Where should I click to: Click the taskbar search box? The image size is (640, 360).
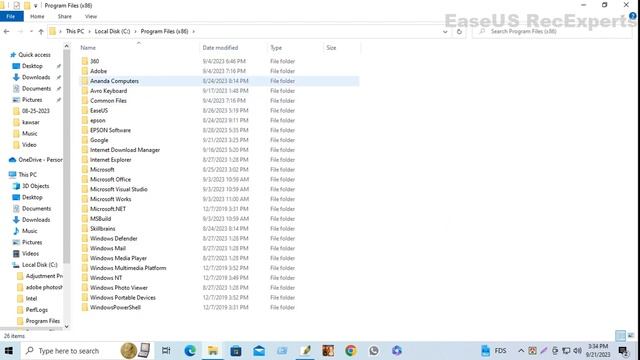pyautogui.click(x=69, y=351)
